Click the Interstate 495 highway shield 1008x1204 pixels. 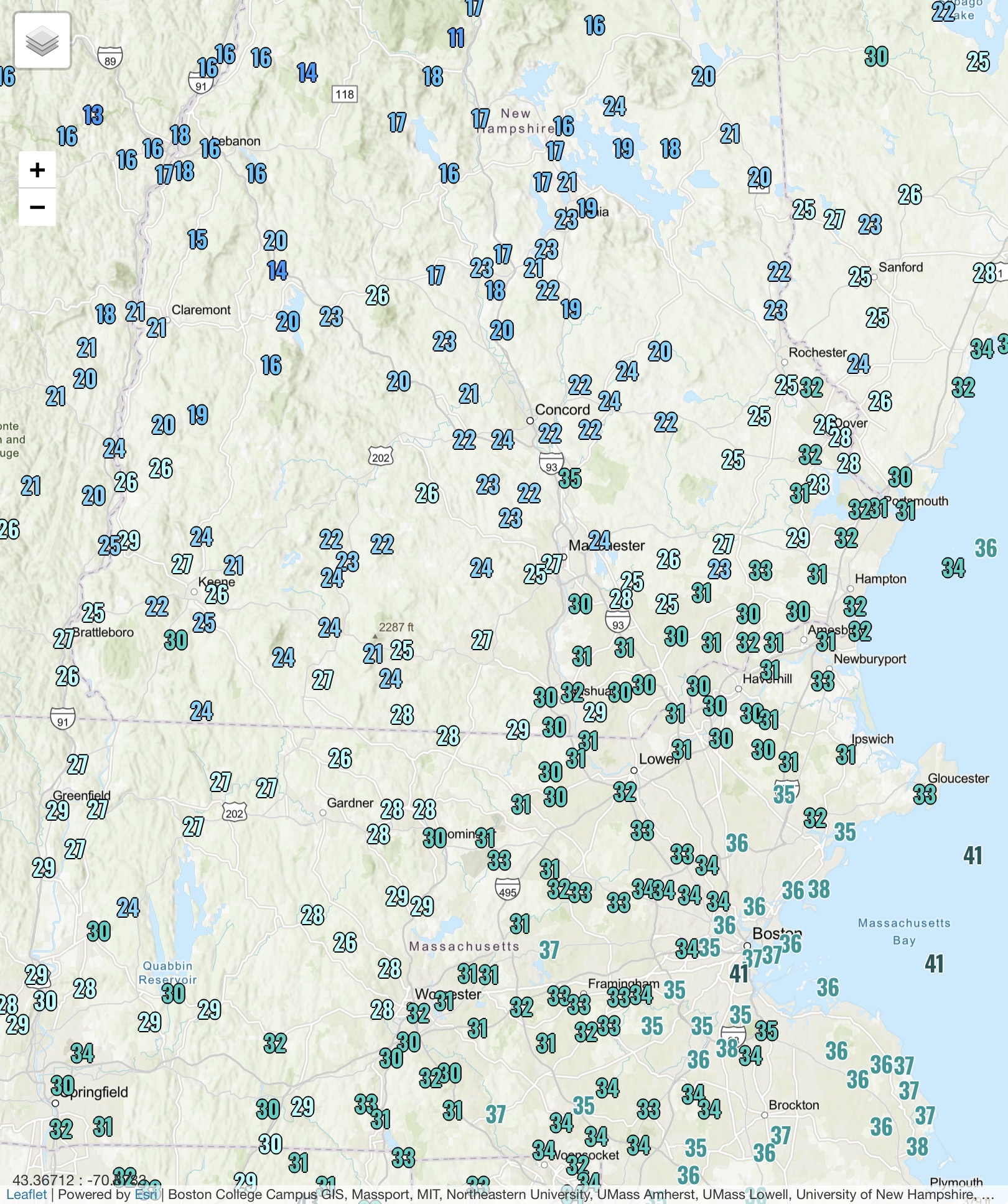[x=507, y=890]
